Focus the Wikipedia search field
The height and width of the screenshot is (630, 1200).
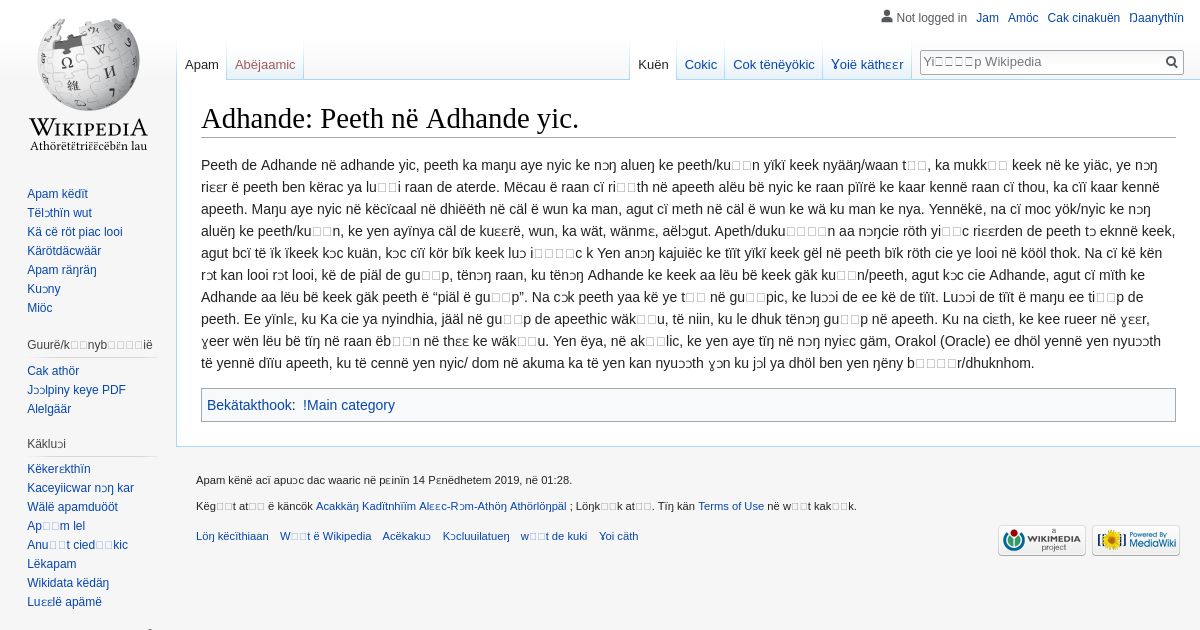[x=1041, y=62]
